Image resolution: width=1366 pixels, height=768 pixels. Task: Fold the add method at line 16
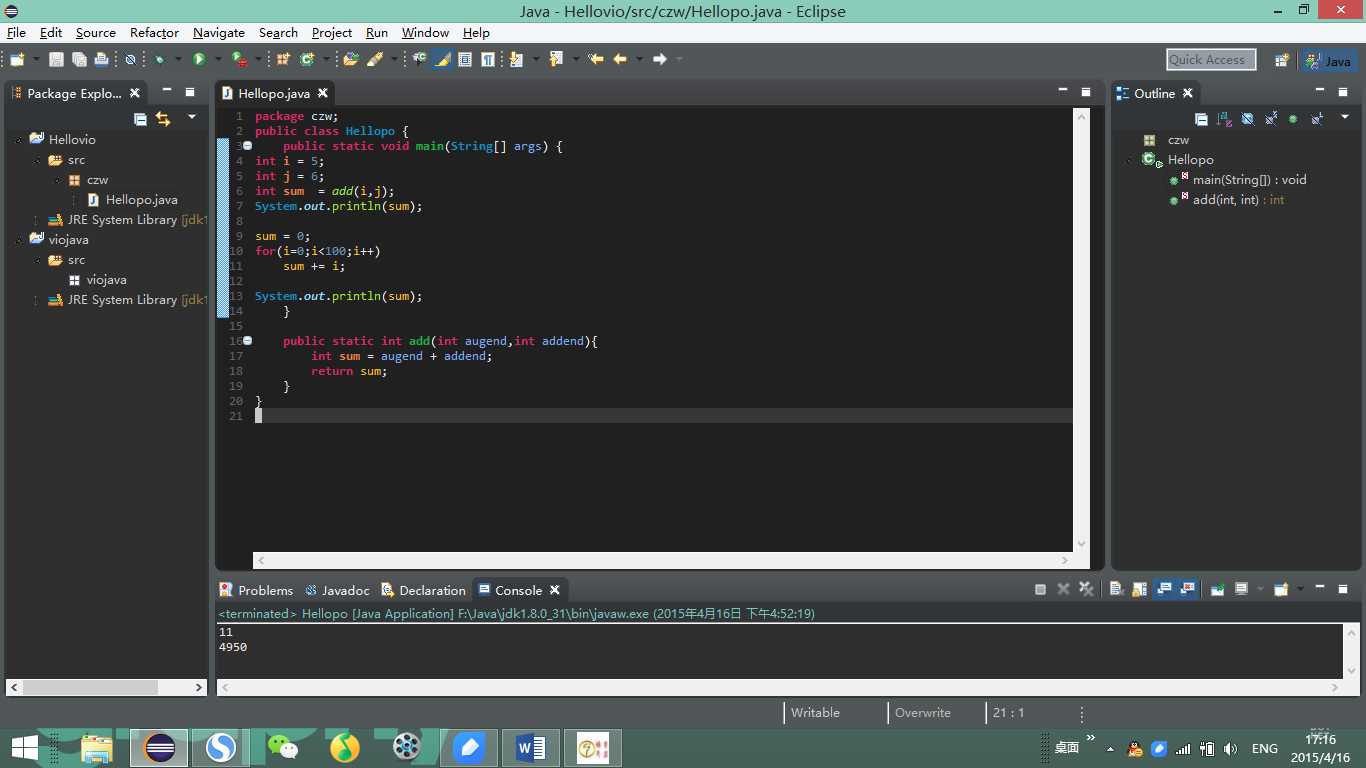coord(247,341)
